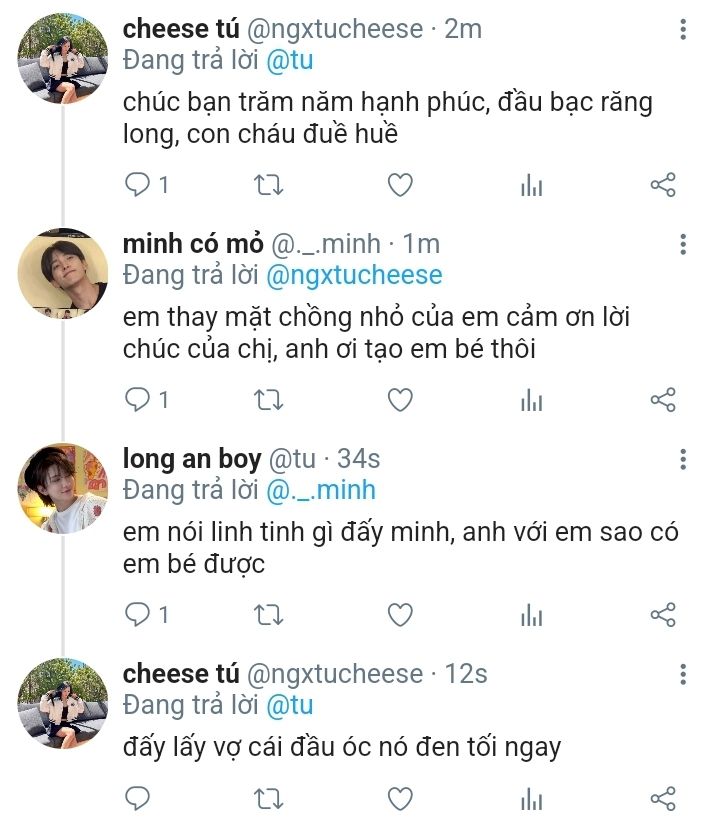Open more options for minh có mỏ's tweet
The image size is (720, 820).
click(x=683, y=245)
